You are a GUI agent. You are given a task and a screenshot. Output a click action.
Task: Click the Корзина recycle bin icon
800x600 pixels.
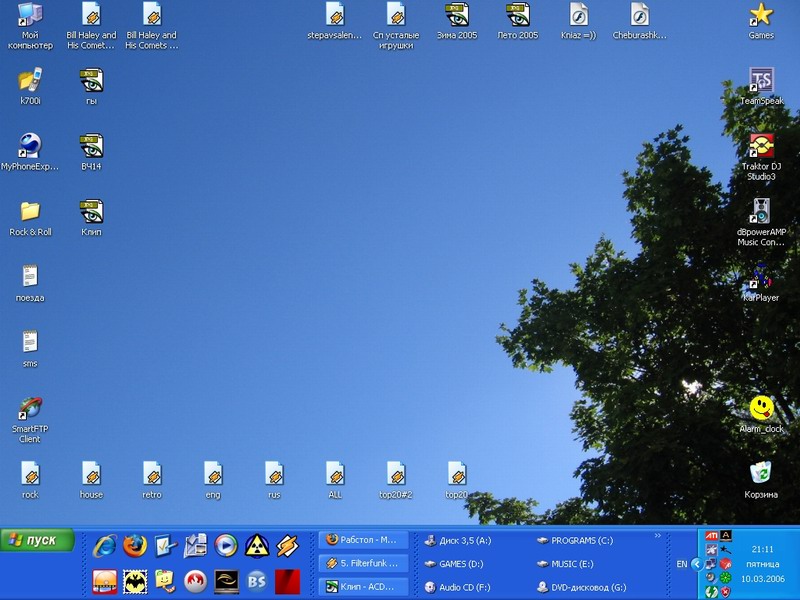pyautogui.click(x=761, y=472)
